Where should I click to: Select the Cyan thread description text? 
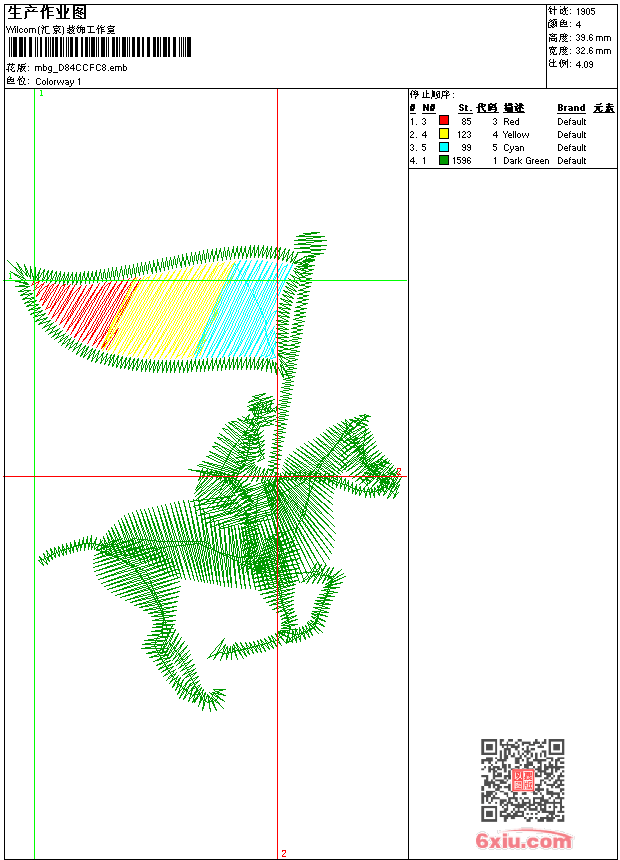[x=513, y=147]
